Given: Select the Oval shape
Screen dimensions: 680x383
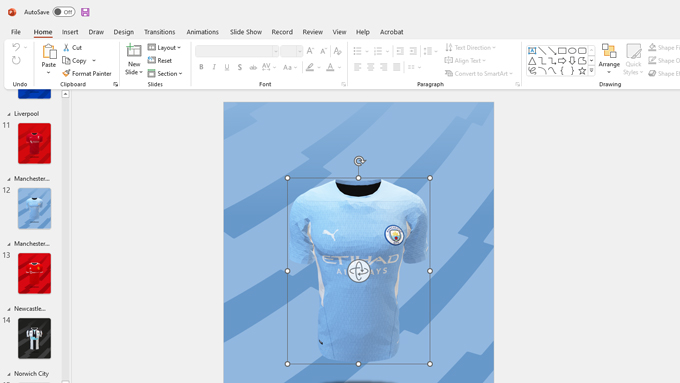Looking at the screenshot, I should pos(572,51).
